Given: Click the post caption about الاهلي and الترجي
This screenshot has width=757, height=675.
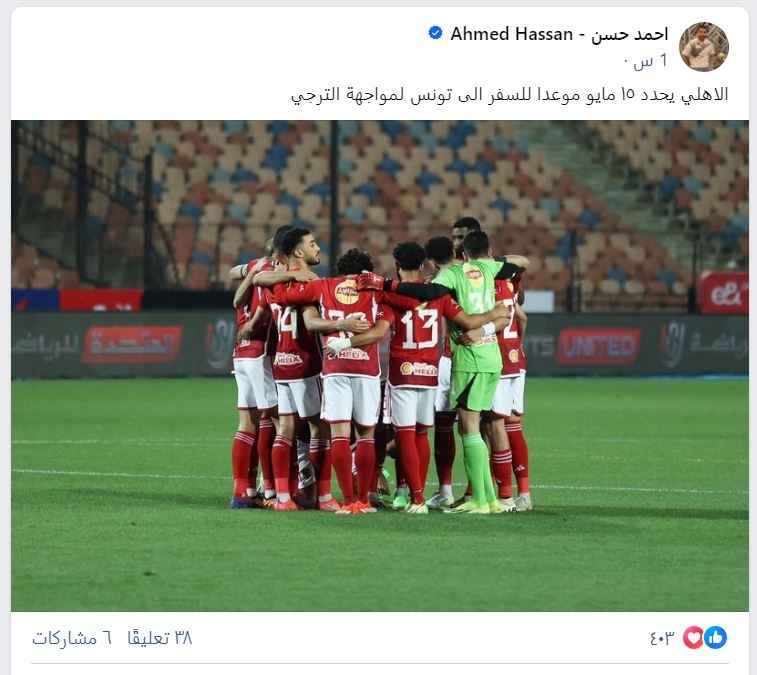Looking at the screenshot, I should point(509,94).
